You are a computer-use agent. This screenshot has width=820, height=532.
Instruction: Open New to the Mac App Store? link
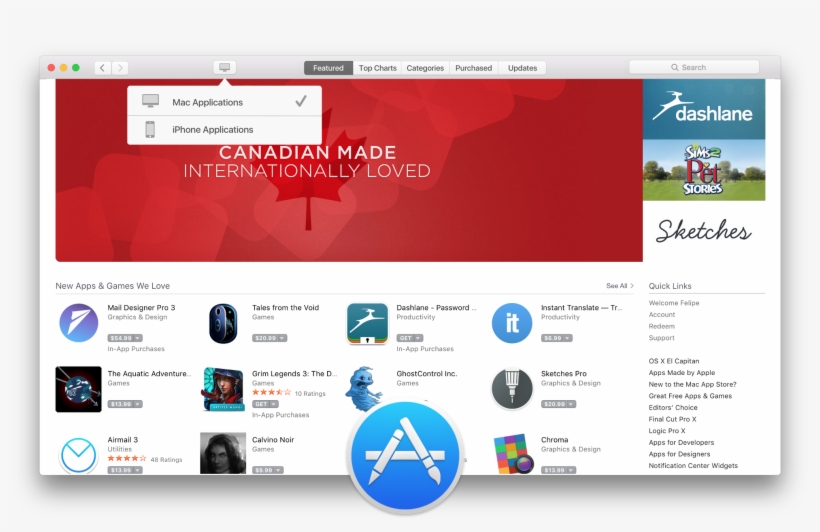coord(692,384)
